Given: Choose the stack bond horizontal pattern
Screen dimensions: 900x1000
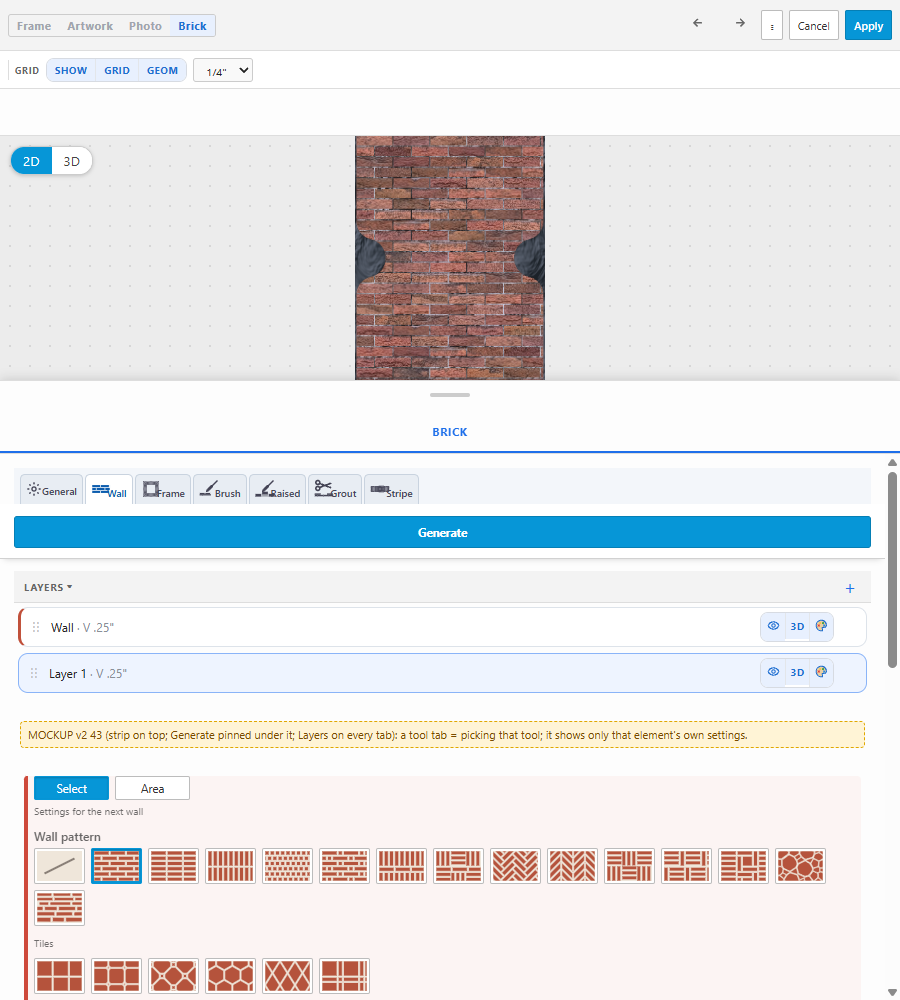Looking at the screenshot, I should [173, 865].
